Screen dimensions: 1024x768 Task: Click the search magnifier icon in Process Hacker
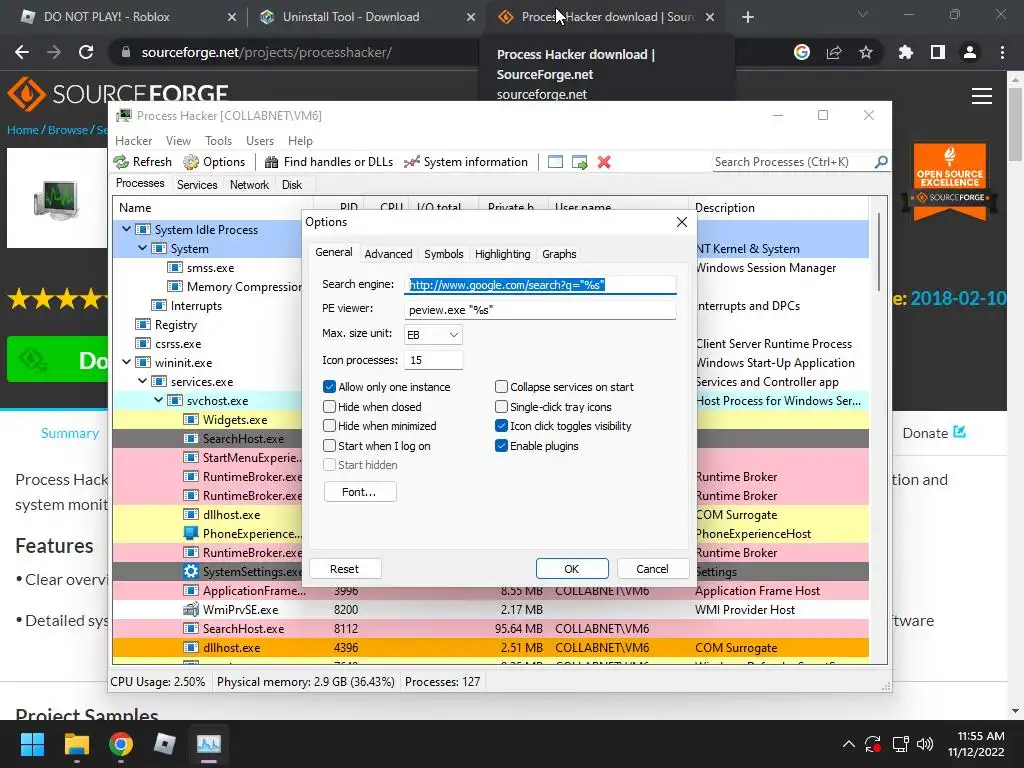pyautogui.click(x=881, y=161)
